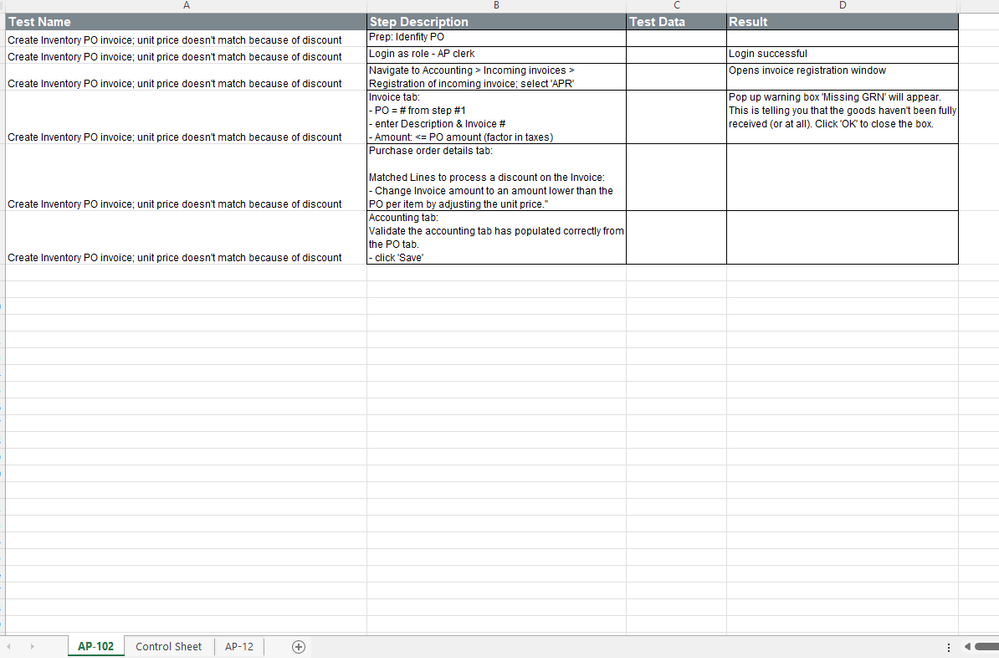999x658 pixels.
Task: Select the AP-102 sheet tab
Action: point(95,647)
